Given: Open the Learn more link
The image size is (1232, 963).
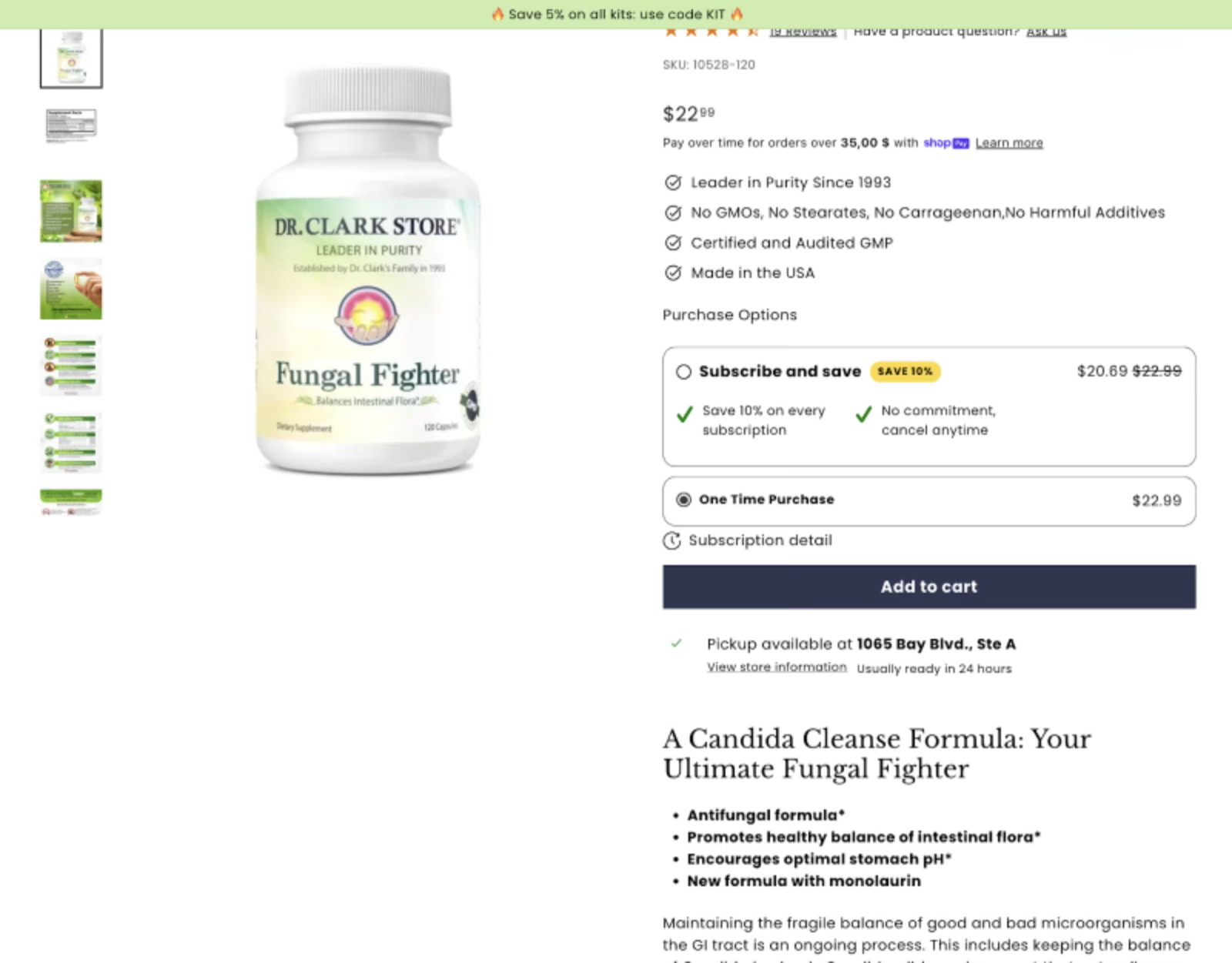Looking at the screenshot, I should (1009, 143).
